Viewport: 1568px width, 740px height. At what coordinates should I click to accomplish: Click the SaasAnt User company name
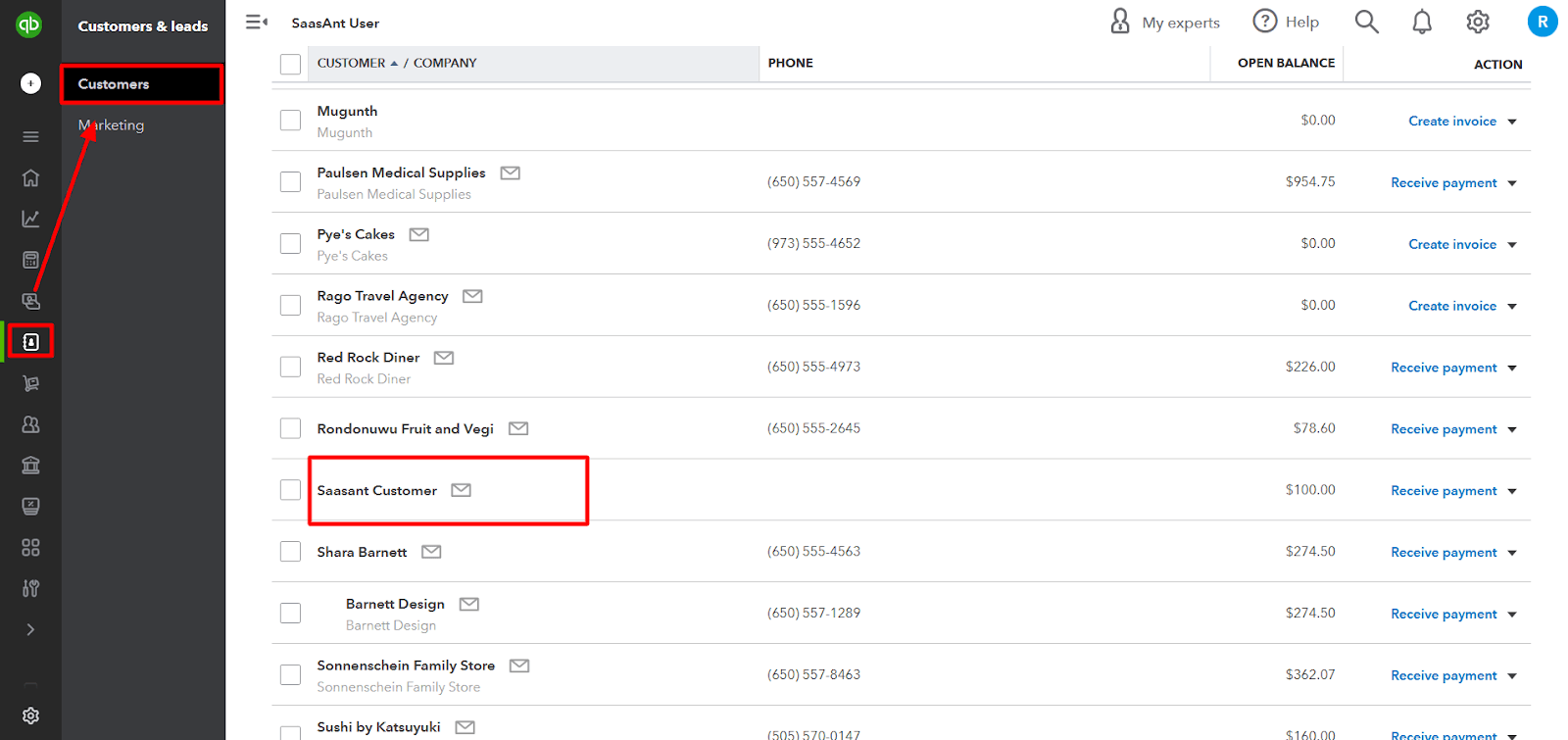pyautogui.click(x=335, y=24)
